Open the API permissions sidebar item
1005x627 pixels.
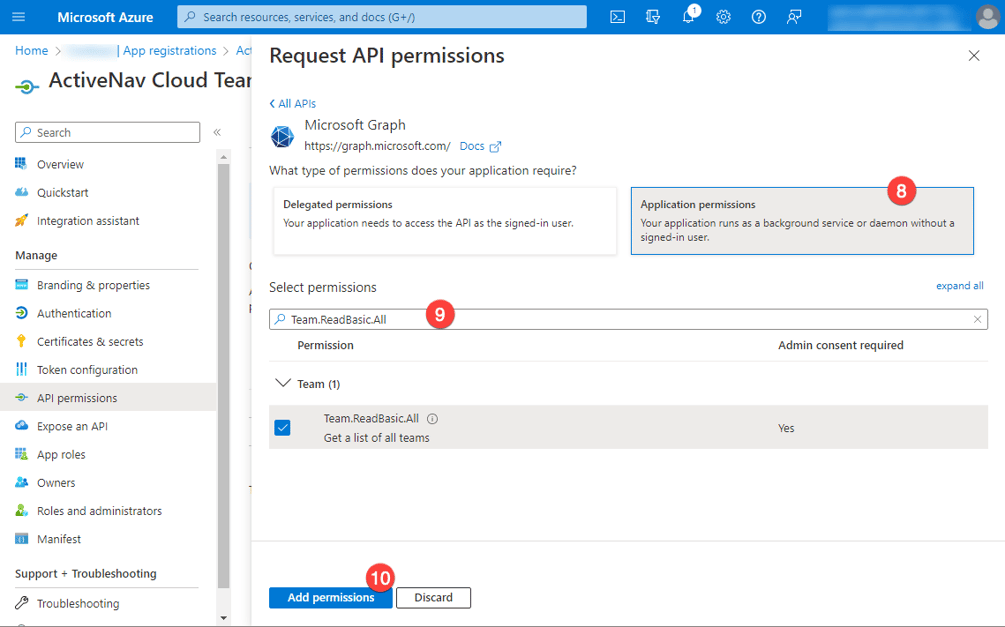(x=80, y=397)
